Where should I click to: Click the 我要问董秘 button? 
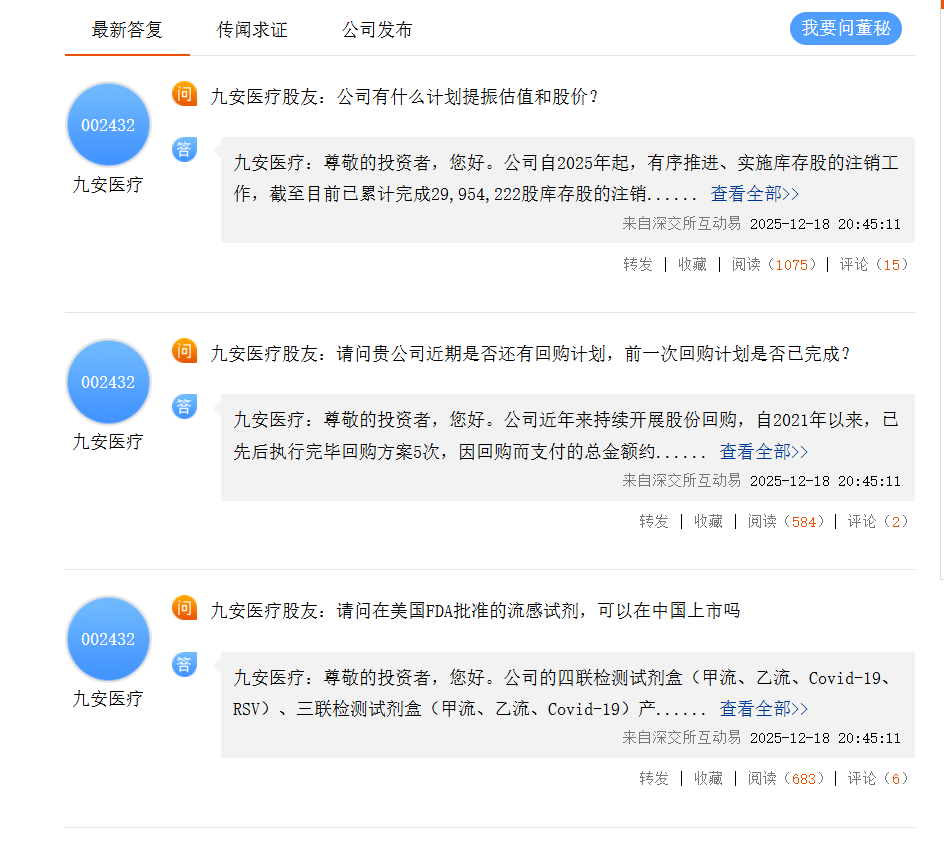(845, 28)
